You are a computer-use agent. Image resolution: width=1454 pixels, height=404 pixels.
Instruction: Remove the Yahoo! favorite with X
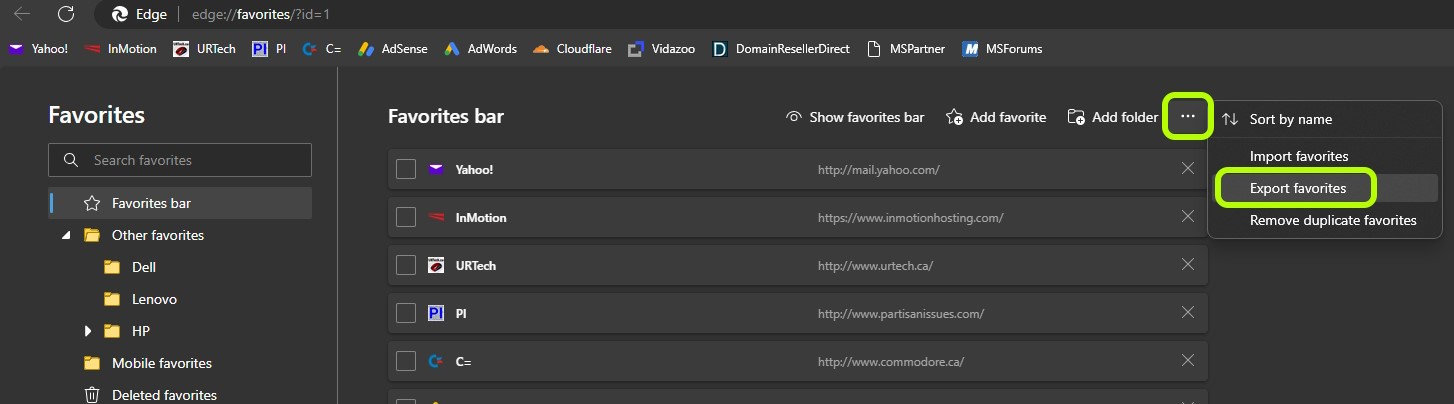coord(1188,169)
